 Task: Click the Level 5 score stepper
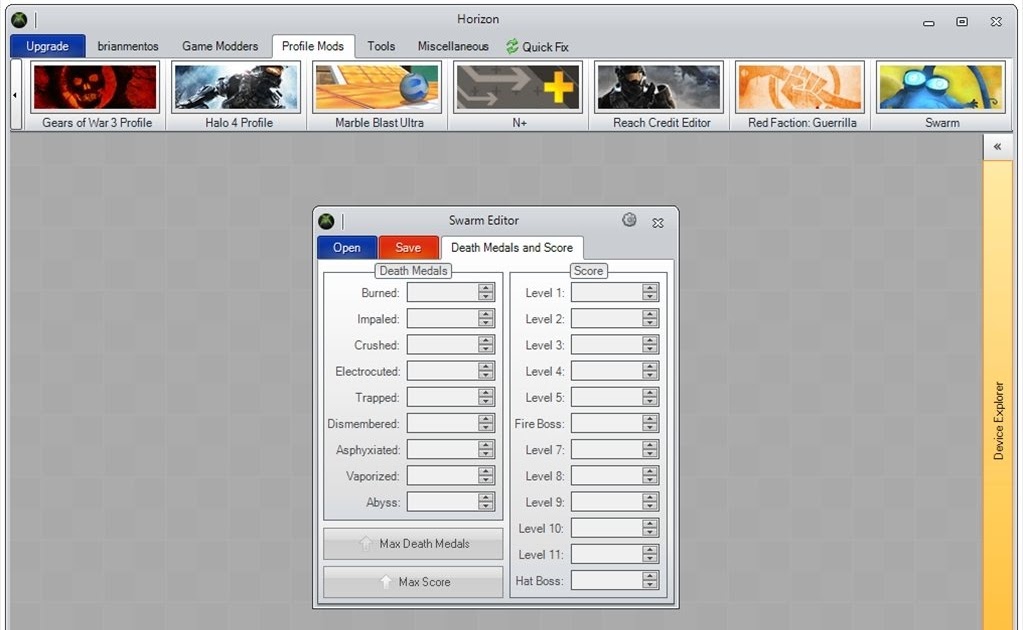[x=650, y=397]
